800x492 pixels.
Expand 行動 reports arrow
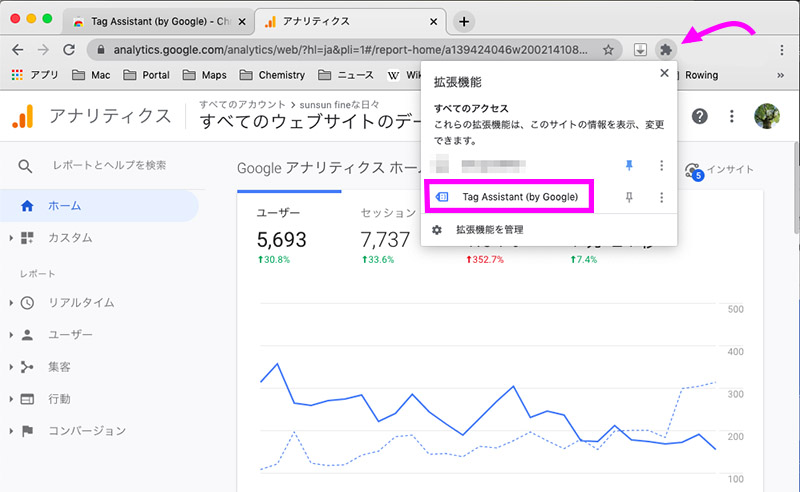pyautogui.click(x=11, y=399)
